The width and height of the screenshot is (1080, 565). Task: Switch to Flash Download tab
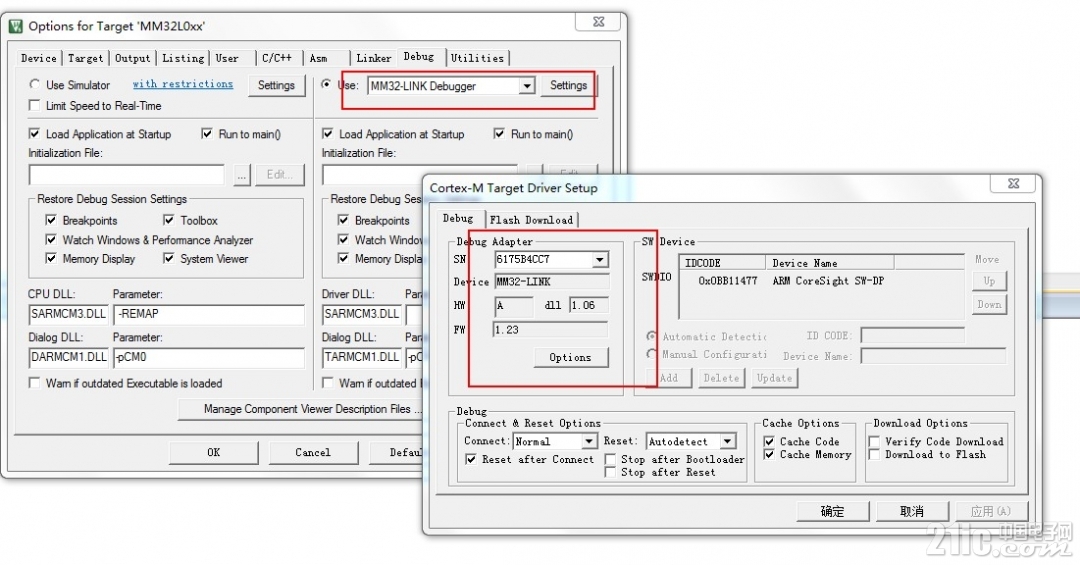pos(532,220)
